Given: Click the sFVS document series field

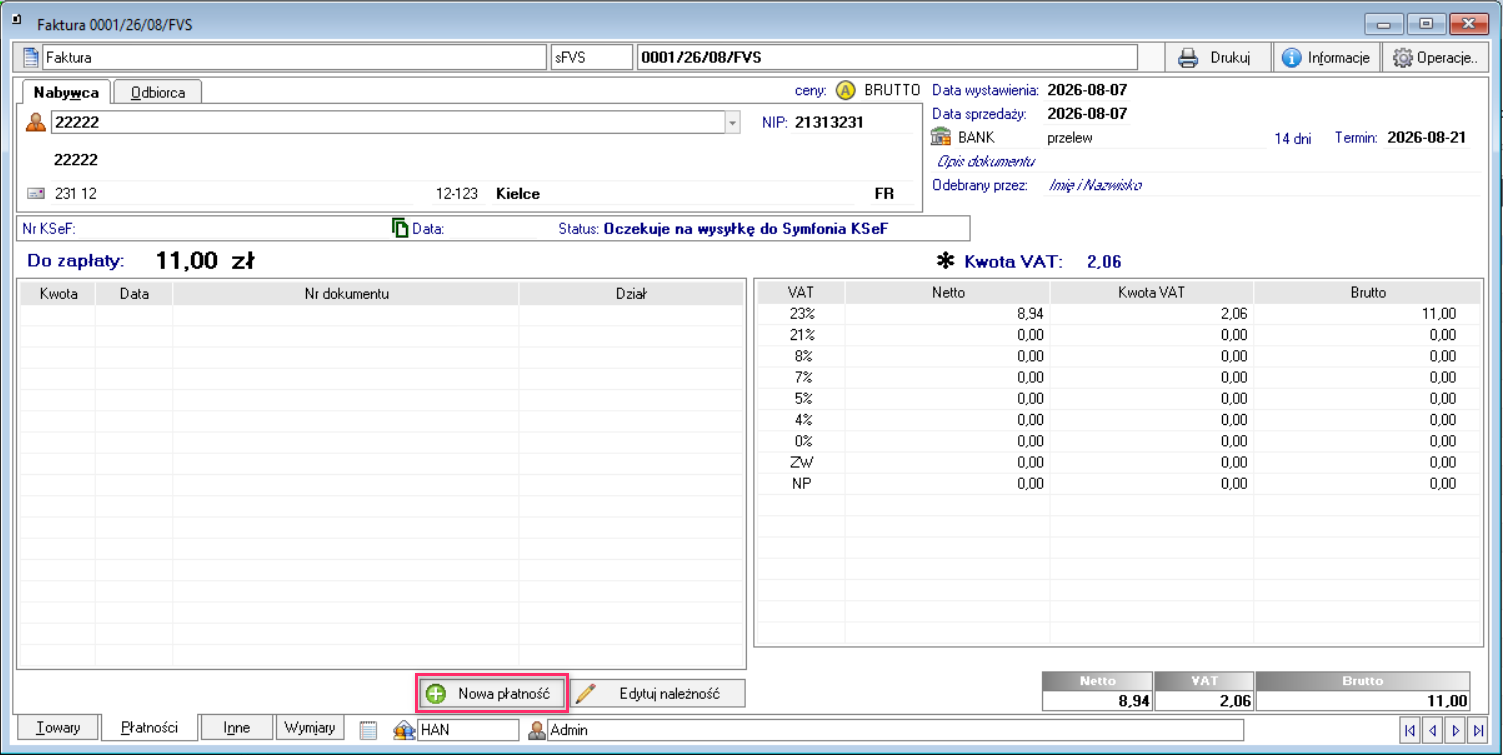Looking at the screenshot, I should [592, 57].
